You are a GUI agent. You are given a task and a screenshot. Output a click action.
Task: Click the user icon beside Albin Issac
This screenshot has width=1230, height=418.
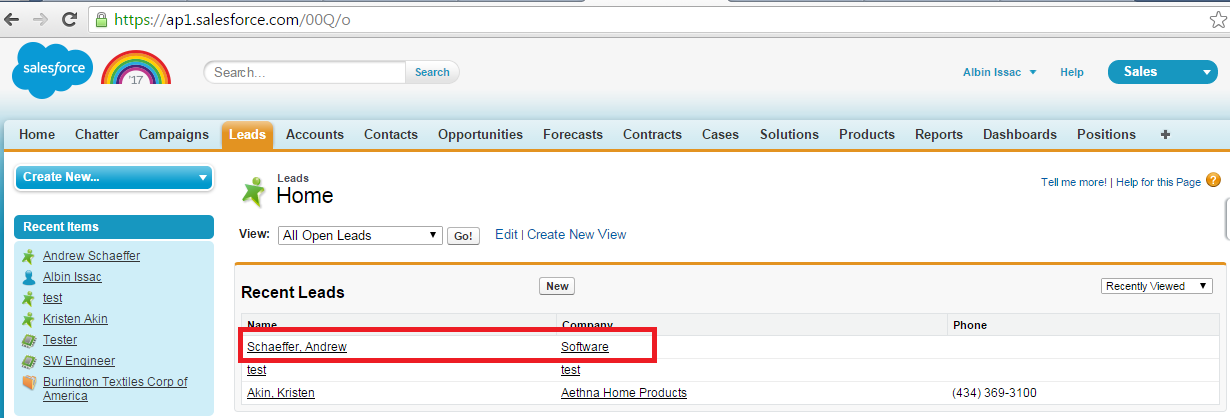click(28, 277)
